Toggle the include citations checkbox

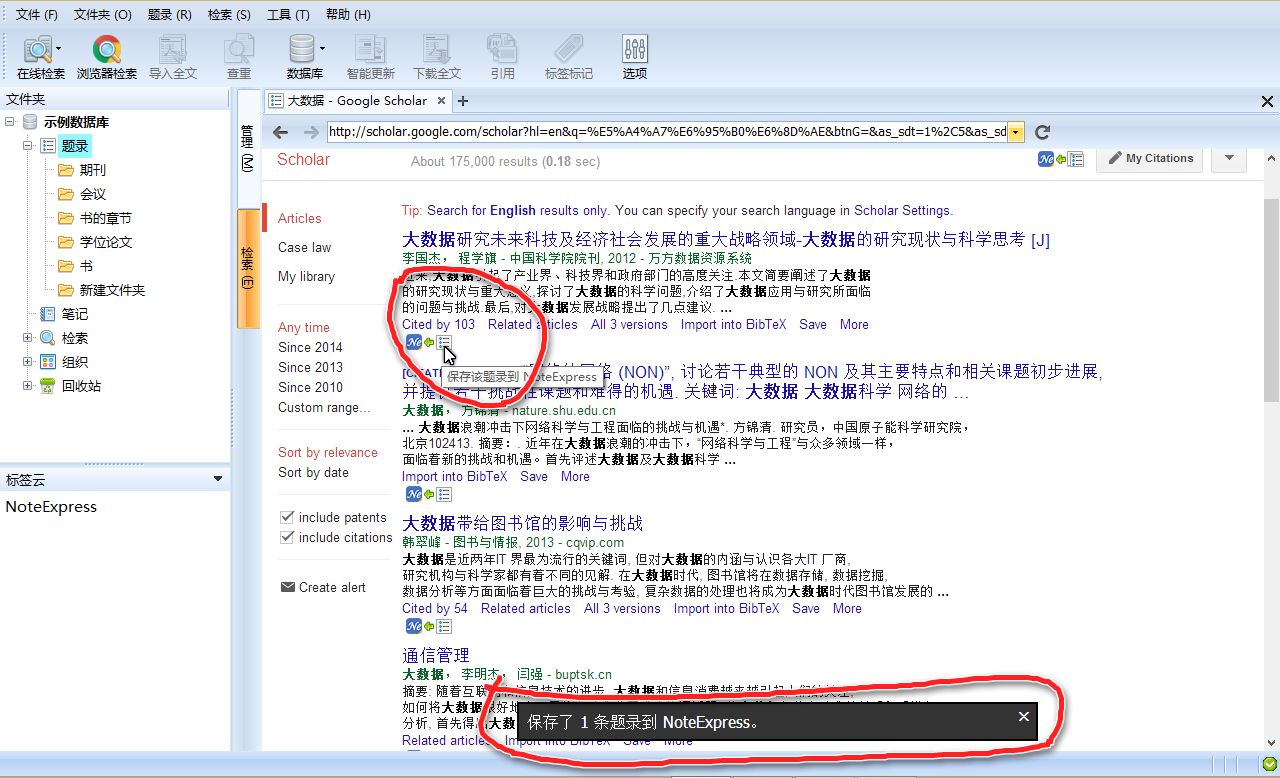click(x=287, y=537)
